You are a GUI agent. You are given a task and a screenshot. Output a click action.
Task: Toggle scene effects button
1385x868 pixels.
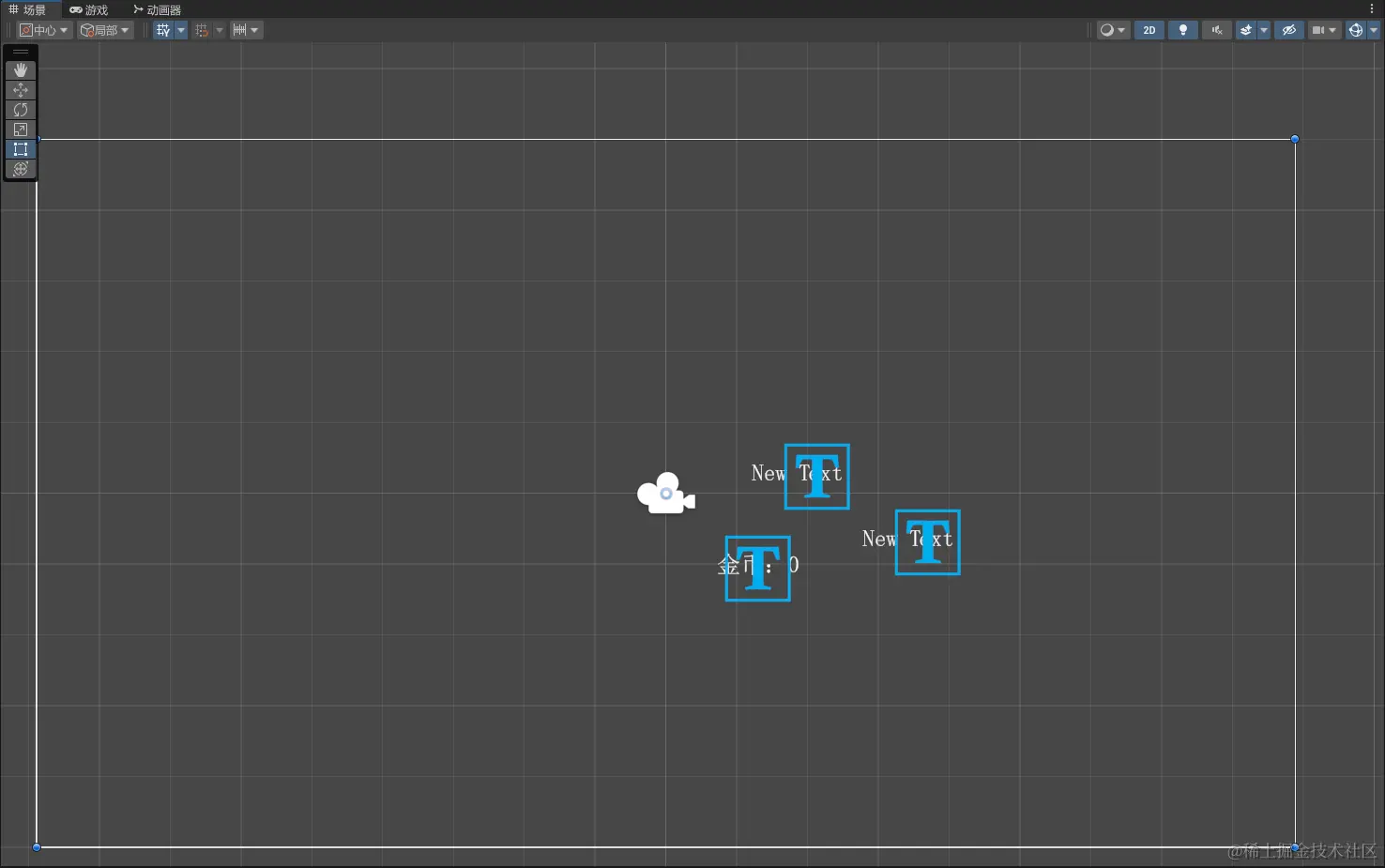coord(1246,30)
